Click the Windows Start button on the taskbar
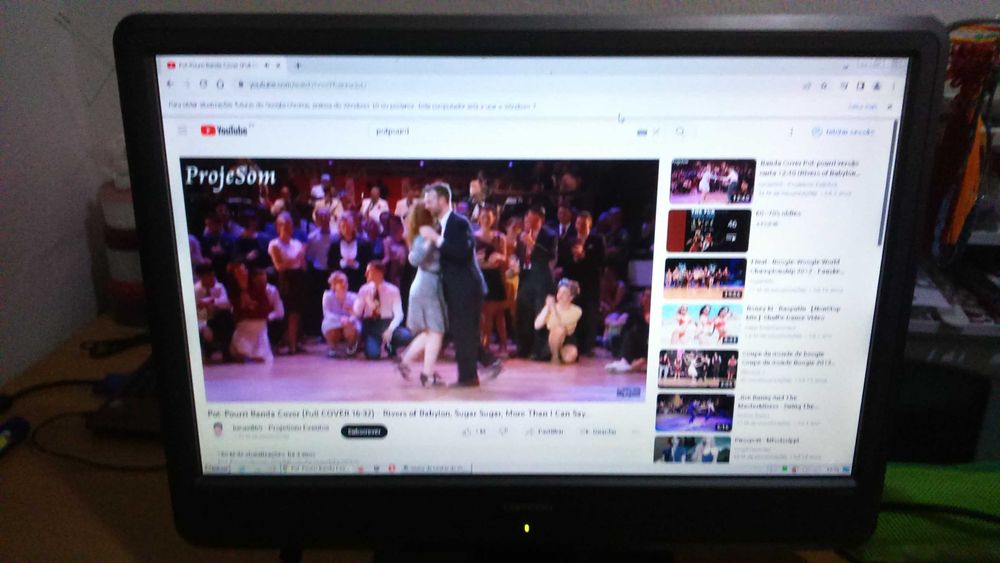 click(216, 467)
